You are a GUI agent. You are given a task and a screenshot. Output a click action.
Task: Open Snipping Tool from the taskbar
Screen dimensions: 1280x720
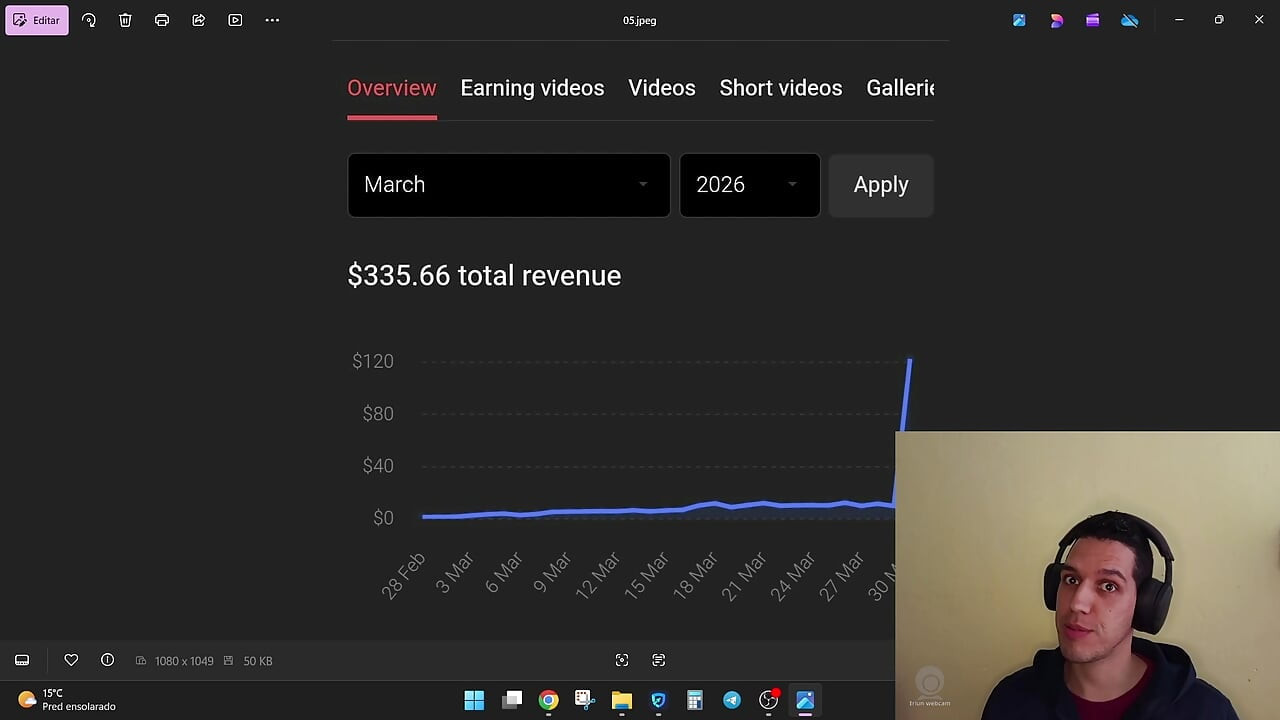click(x=585, y=700)
